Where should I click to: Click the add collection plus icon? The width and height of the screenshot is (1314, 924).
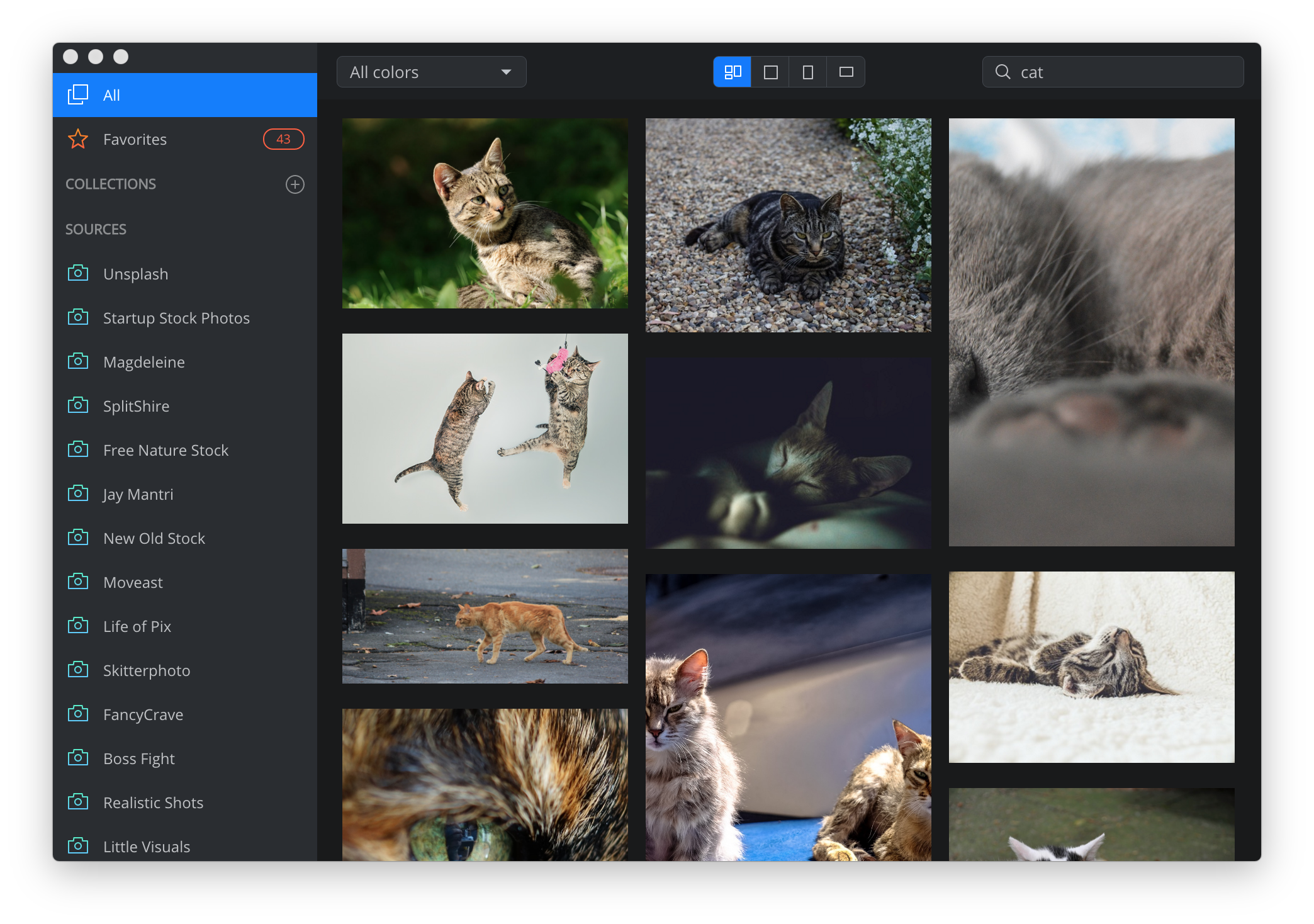coord(295,184)
